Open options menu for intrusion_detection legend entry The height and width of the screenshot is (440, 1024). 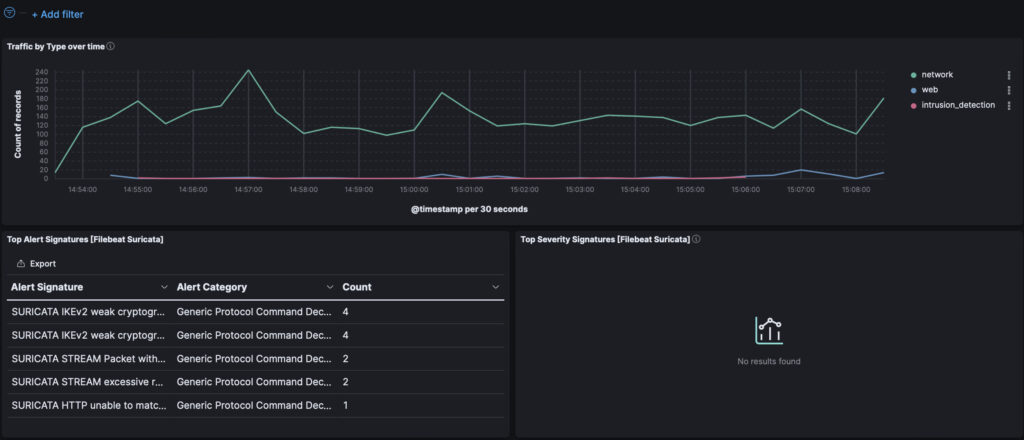click(x=1008, y=105)
